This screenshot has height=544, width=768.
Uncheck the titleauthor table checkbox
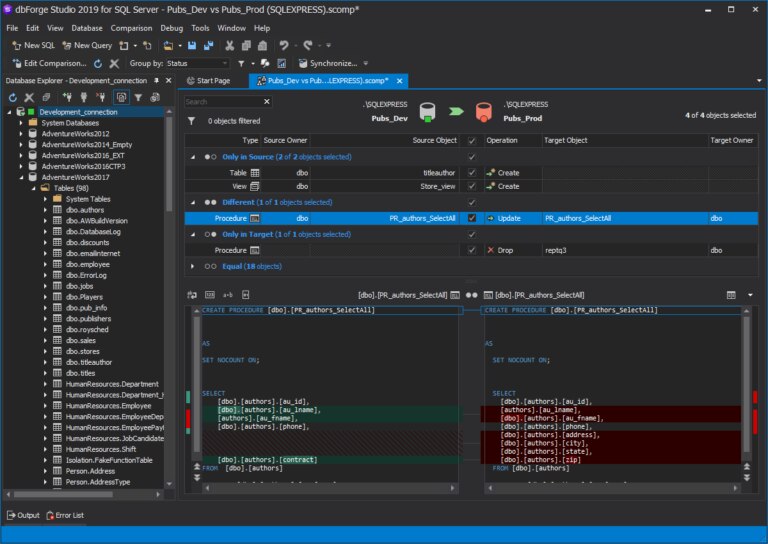[472, 173]
